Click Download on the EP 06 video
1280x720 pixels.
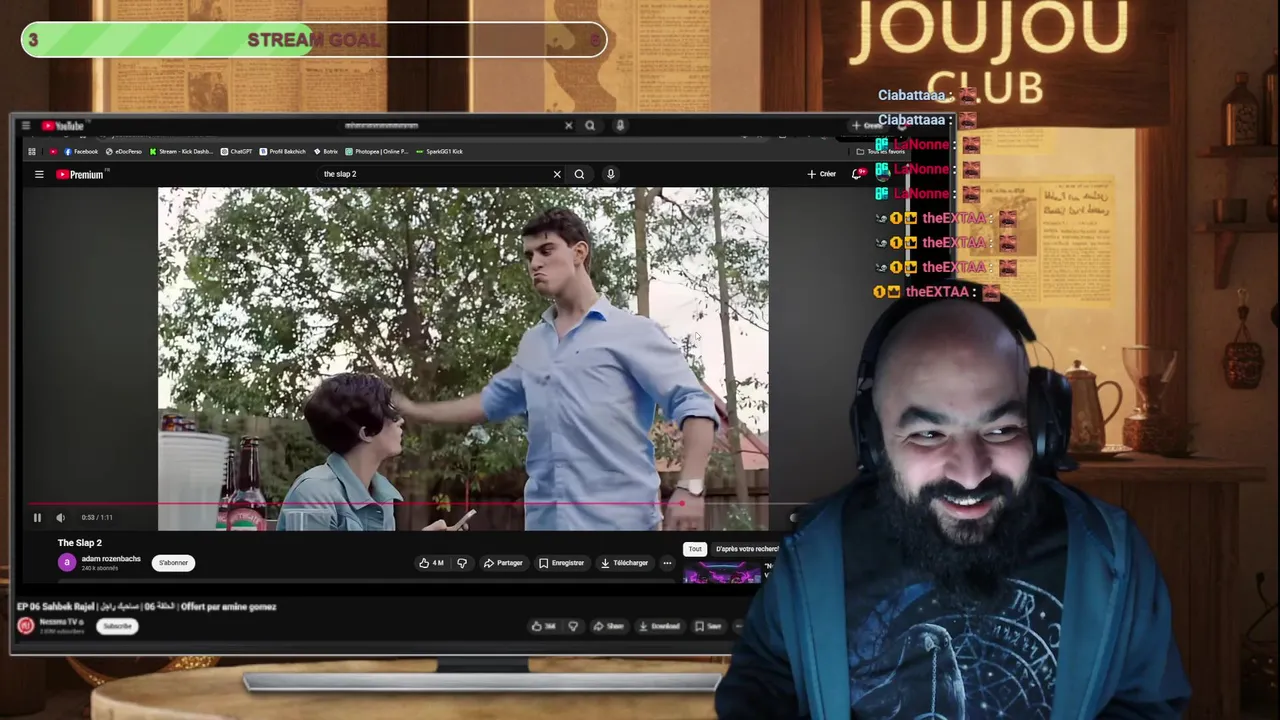click(660, 627)
